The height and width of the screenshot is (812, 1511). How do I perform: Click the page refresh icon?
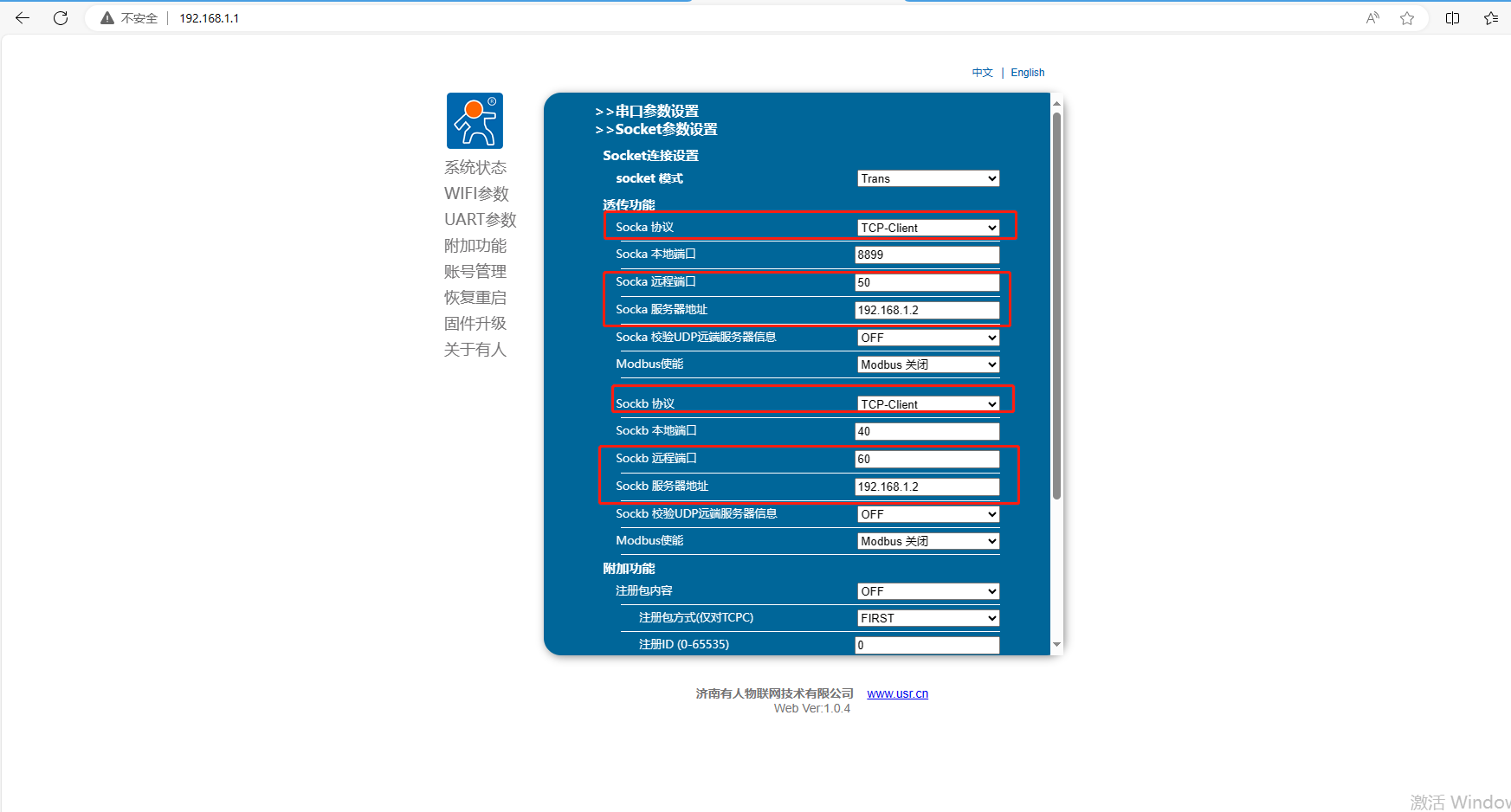(61, 18)
